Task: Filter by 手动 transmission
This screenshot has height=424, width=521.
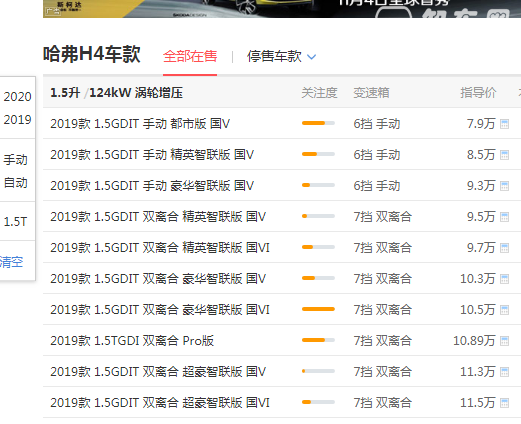Action: tap(15, 160)
